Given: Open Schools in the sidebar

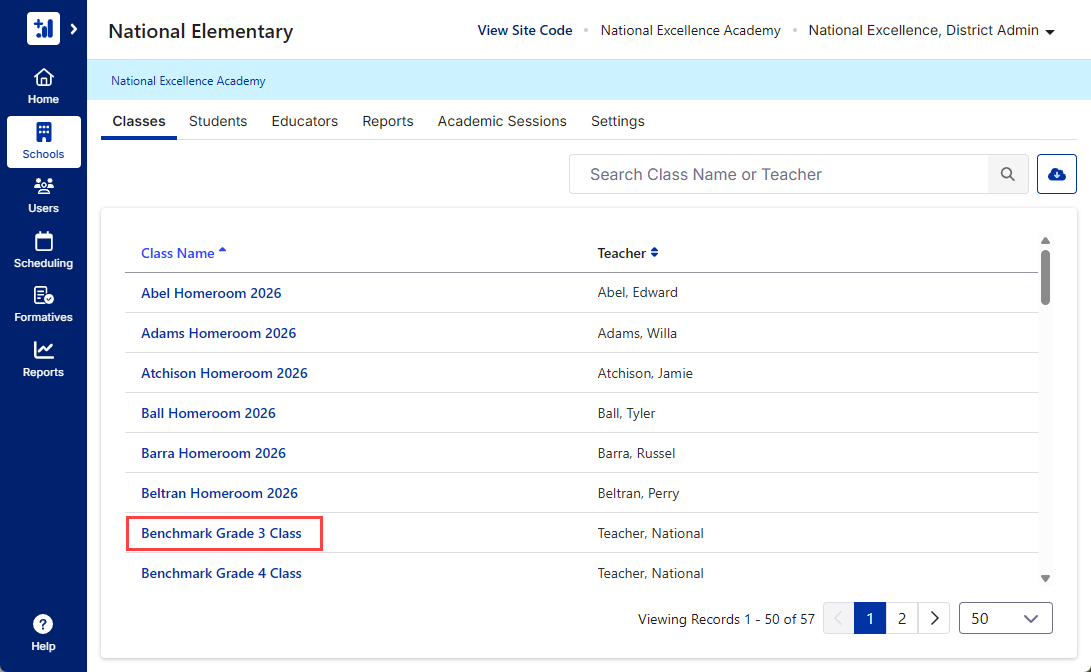Looking at the screenshot, I should [43, 142].
